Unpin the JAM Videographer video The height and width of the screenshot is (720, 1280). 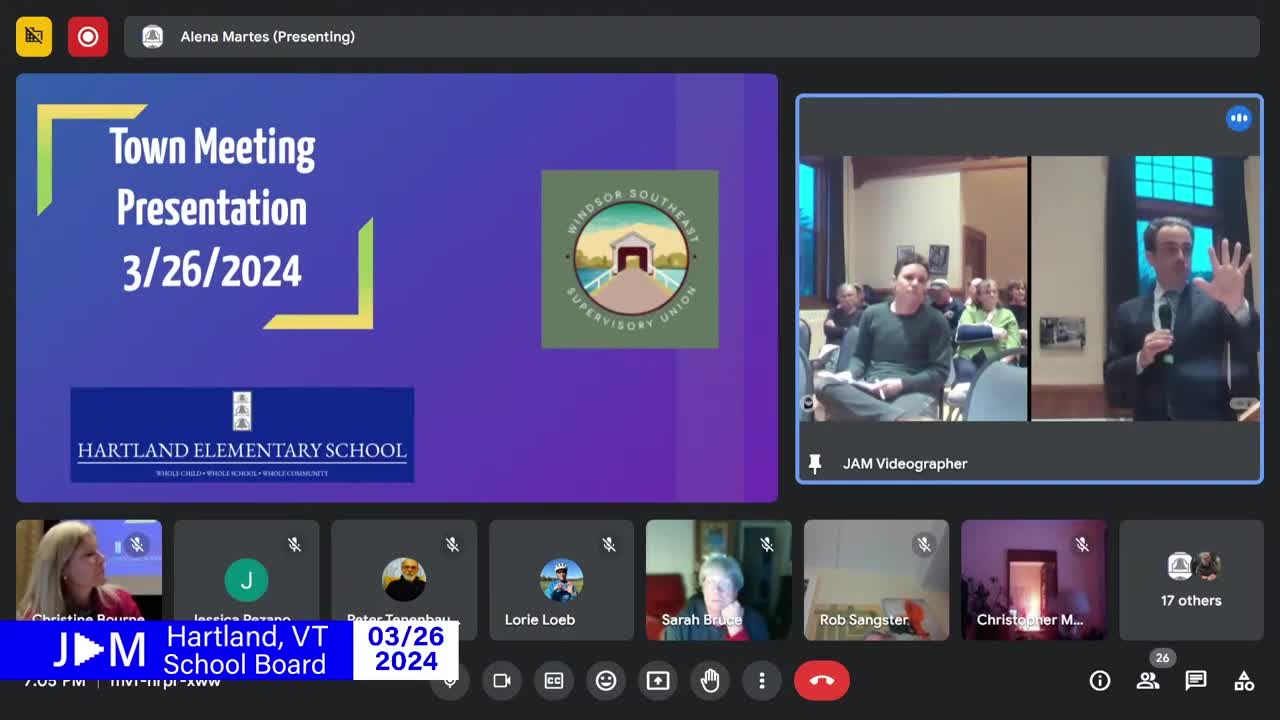point(815,464)
